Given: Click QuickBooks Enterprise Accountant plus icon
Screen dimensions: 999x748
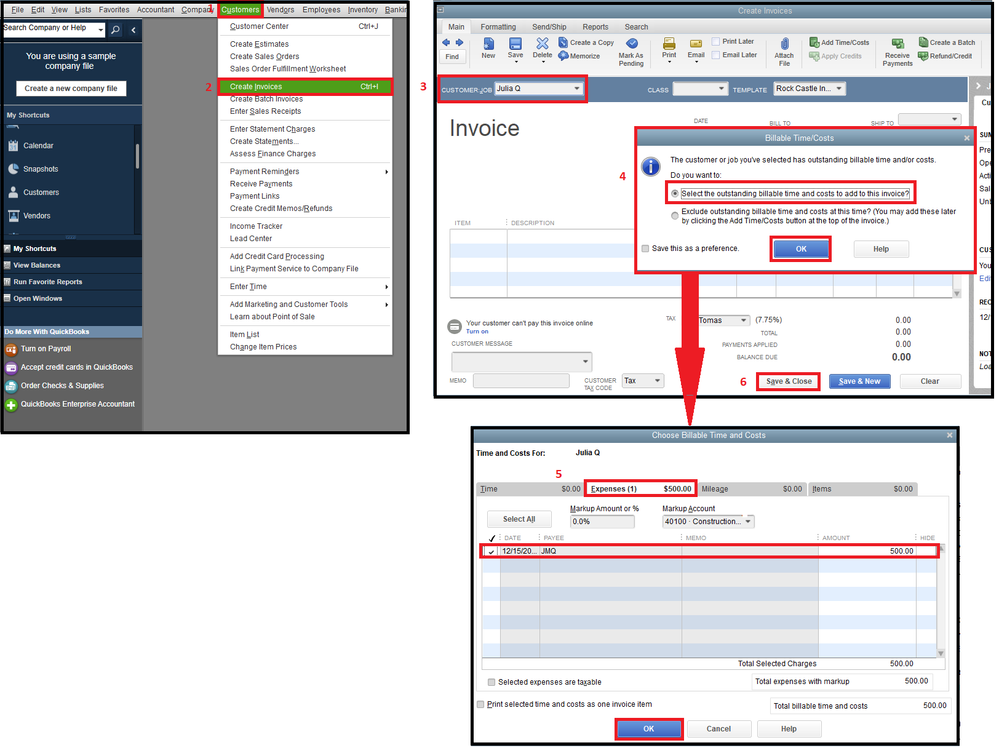Looking at the screenshot, I should pos(11,405).
